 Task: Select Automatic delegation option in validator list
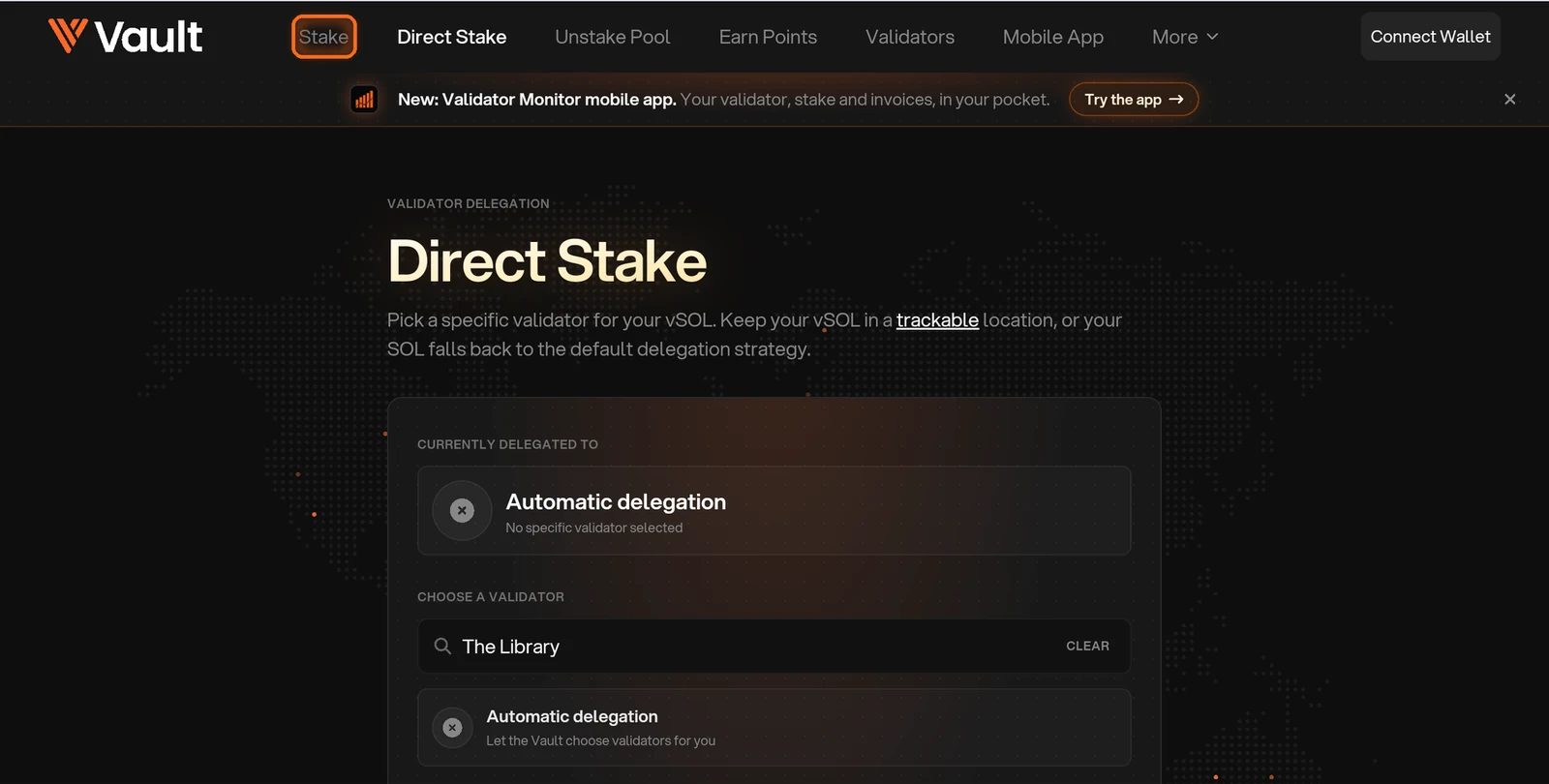click(x=774, y=728)
